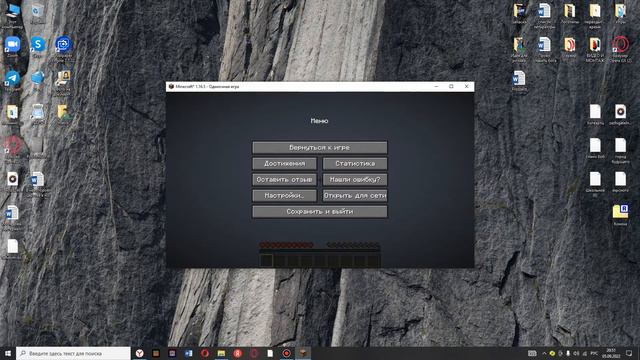Click the taskbar clock and date
Screen dimensions: 640x360
[611, 353]
